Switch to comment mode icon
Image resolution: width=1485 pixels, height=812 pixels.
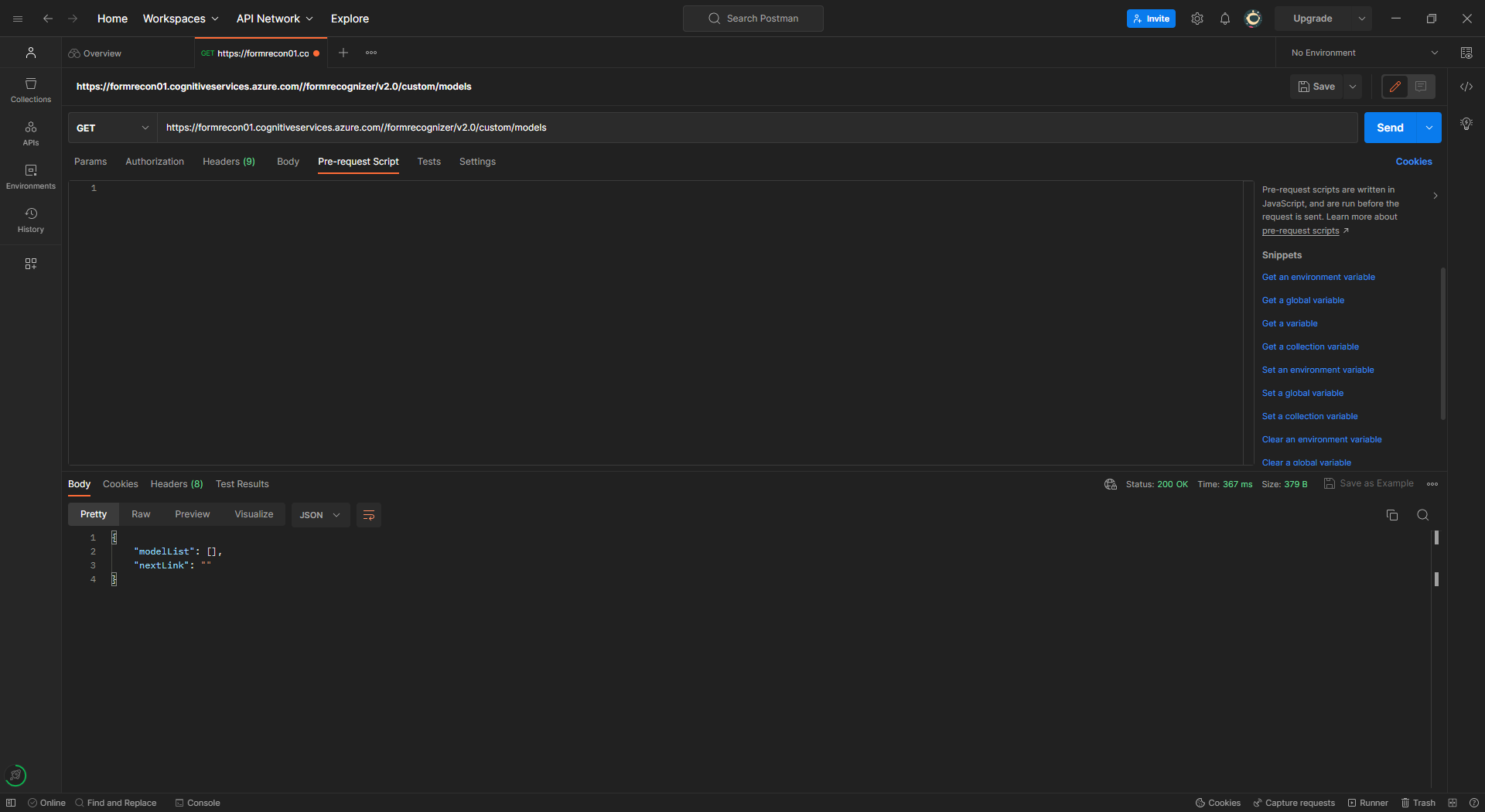pyautogui.click(x=1421, y=87)
